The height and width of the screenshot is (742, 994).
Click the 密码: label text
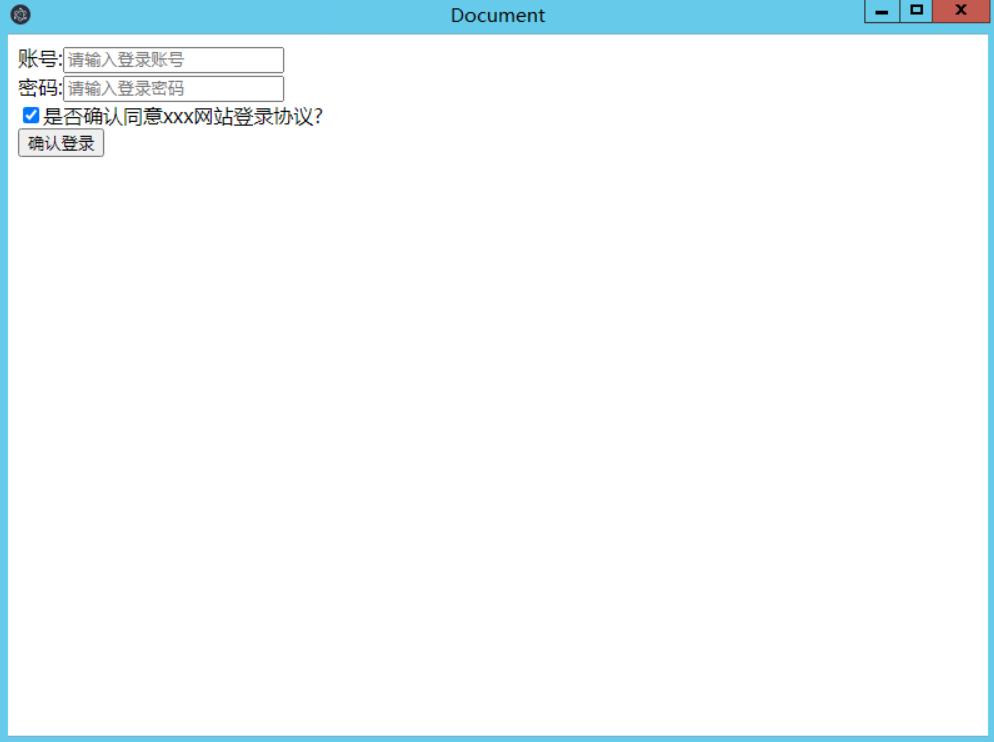(40, 88)
